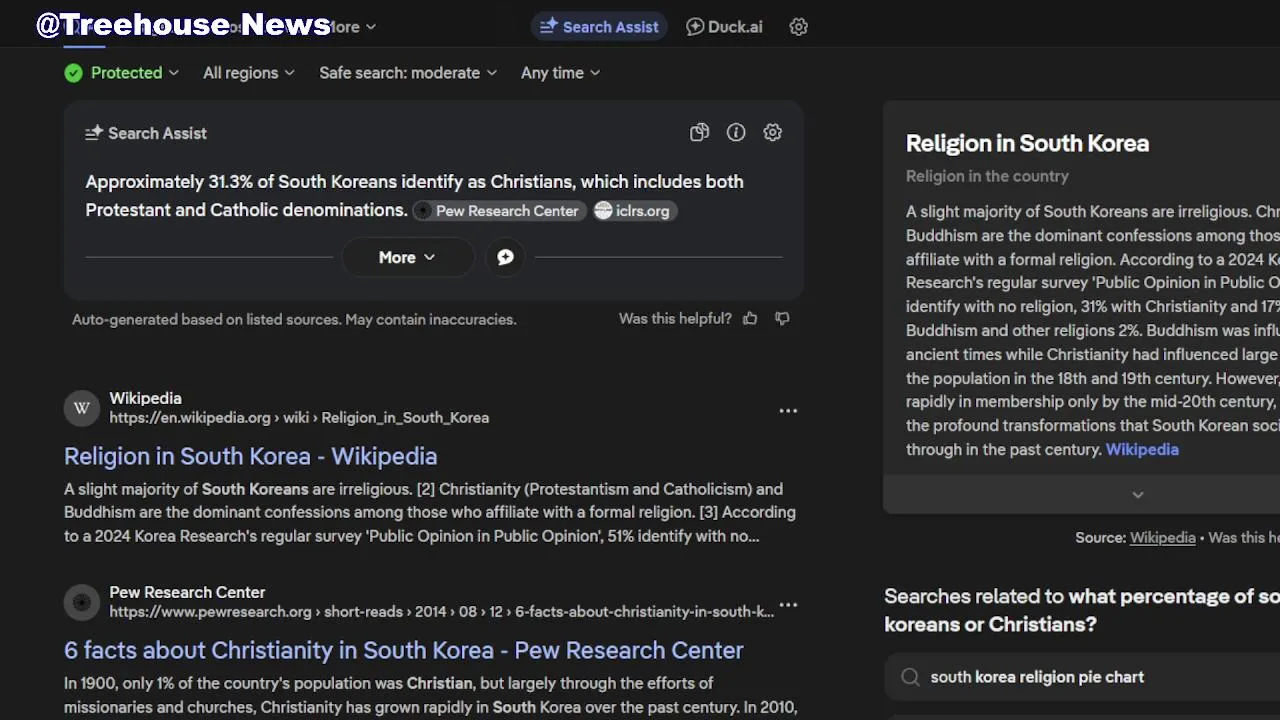Screen dimensions: 1280x720
Task: Follow Wikipedia link in knowledge panel text
Action: (x=1142, y=450)
